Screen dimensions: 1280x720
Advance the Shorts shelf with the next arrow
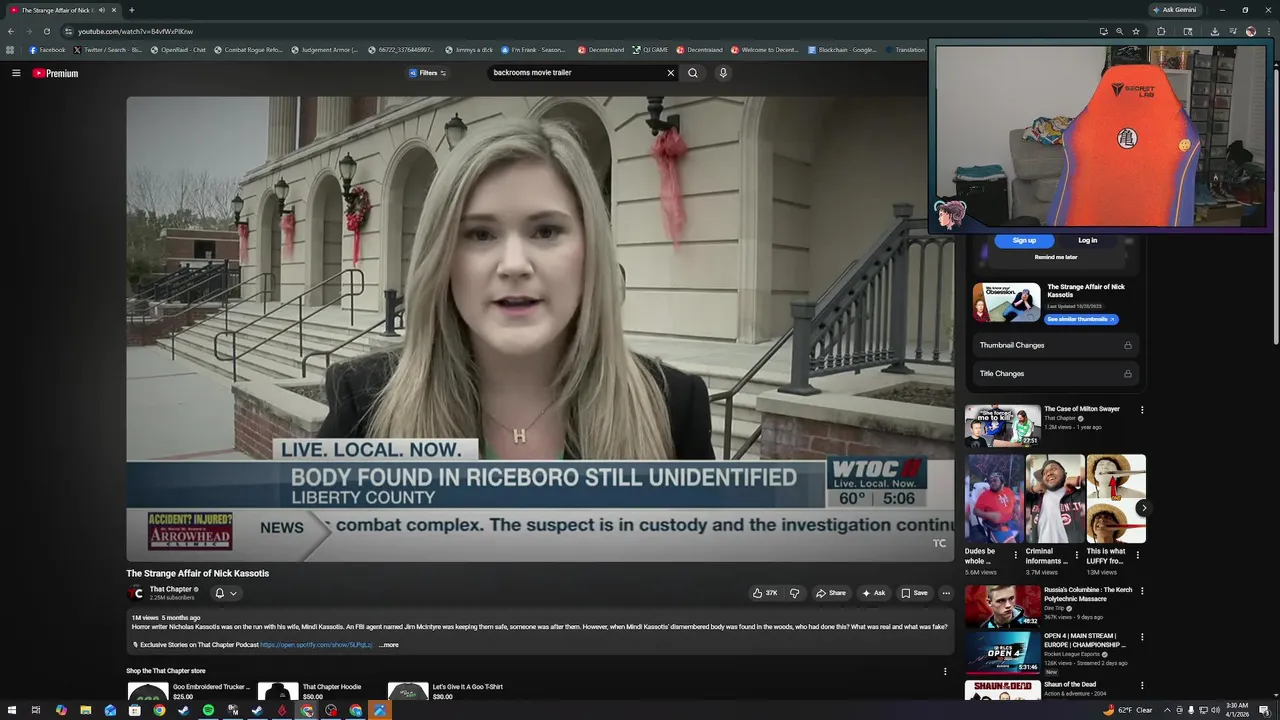pyautogui.click(x=1143, y=508)
